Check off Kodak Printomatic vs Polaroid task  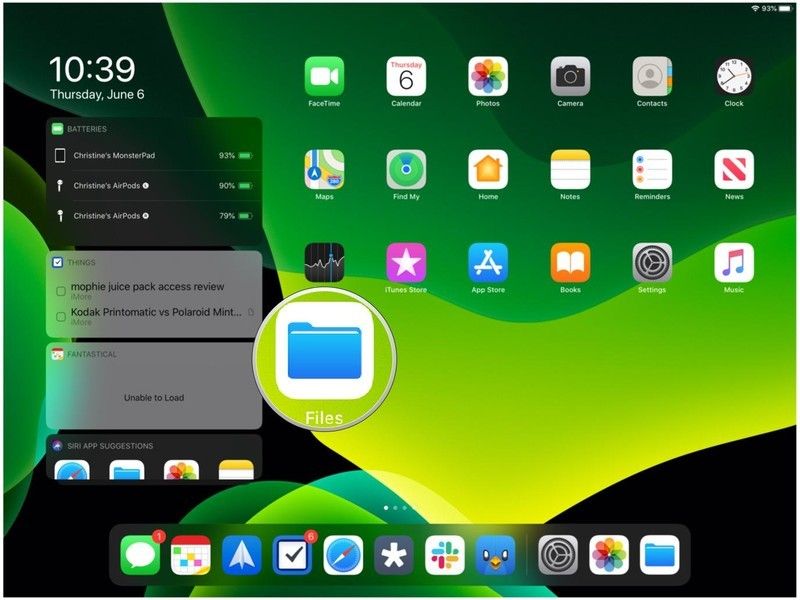tap(61, 316)
